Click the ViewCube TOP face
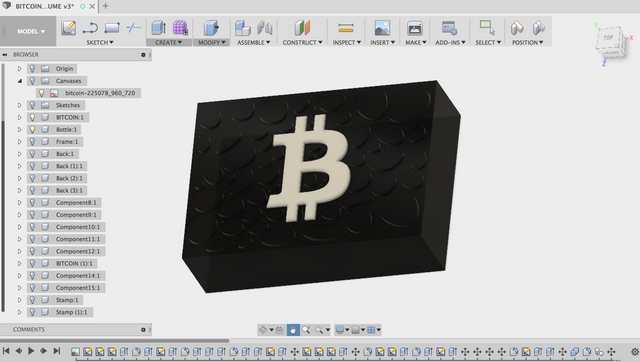The width and height of the screenshot is (640, 362). pyautogui.click(x=609, y=38)
